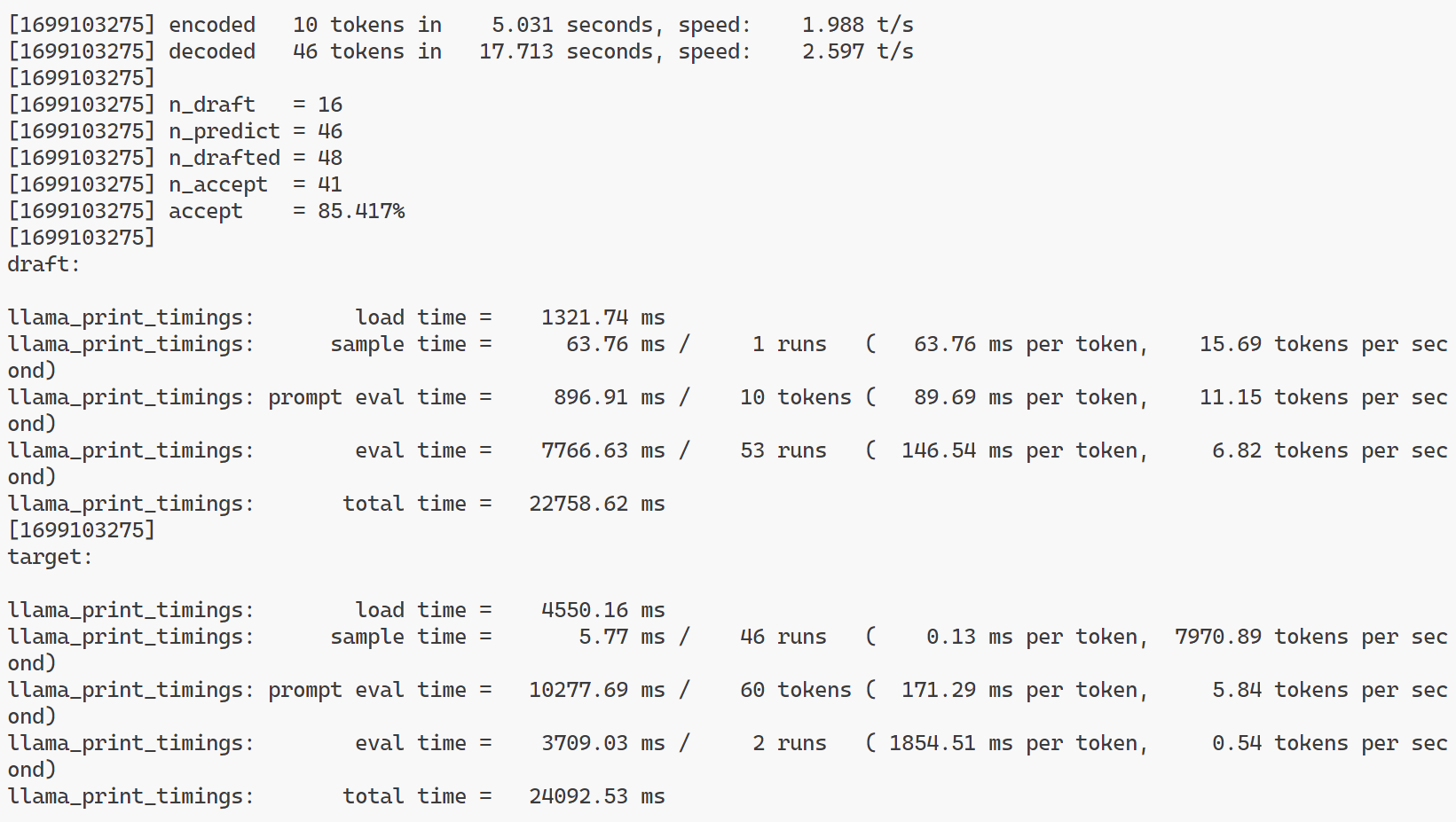Click the encoded speed 1.988 t/s
The height and width of the screenshot is (822, 1456).
tap(857, 25)
